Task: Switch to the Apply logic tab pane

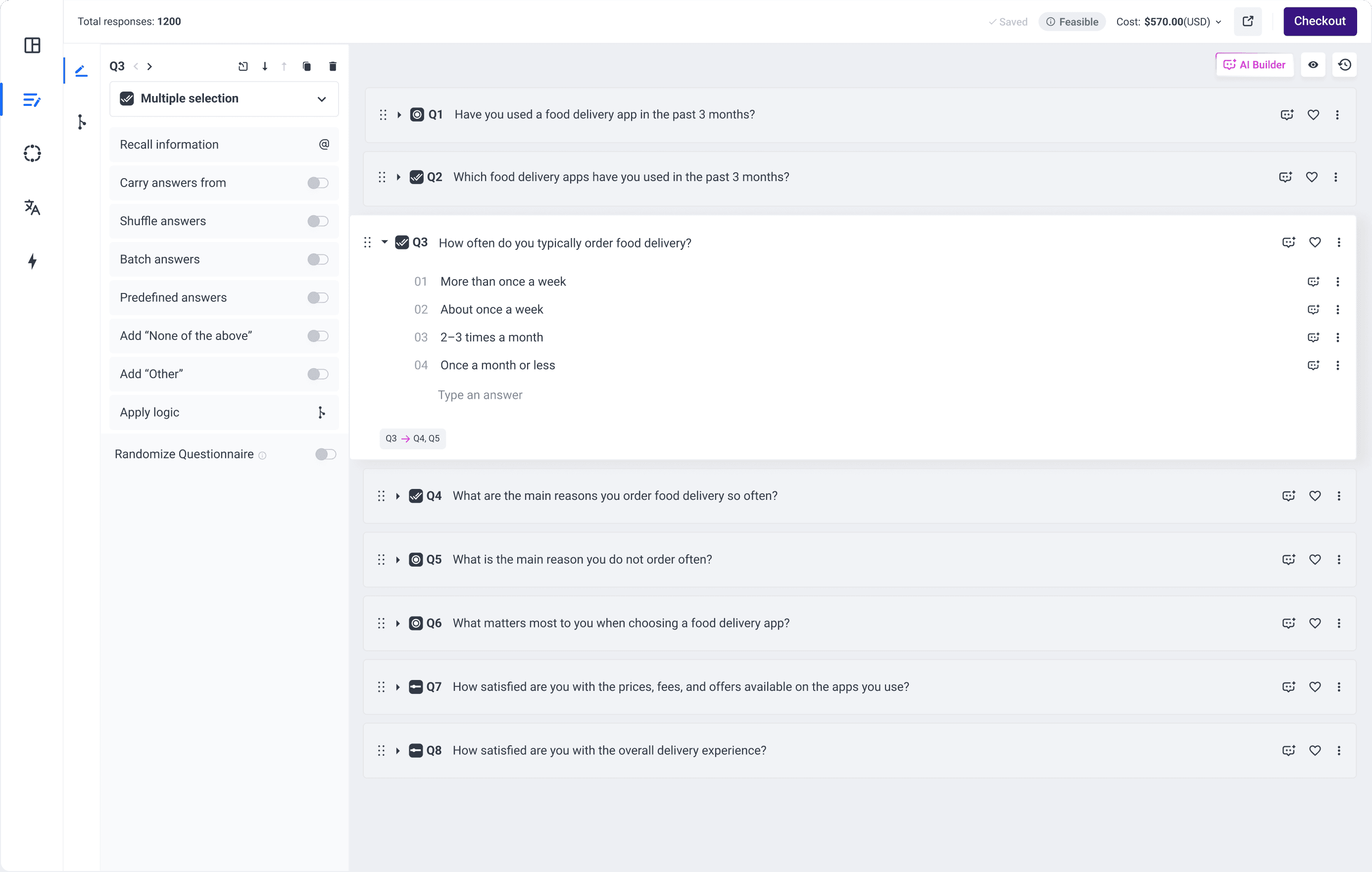Action: click(224, 412)
